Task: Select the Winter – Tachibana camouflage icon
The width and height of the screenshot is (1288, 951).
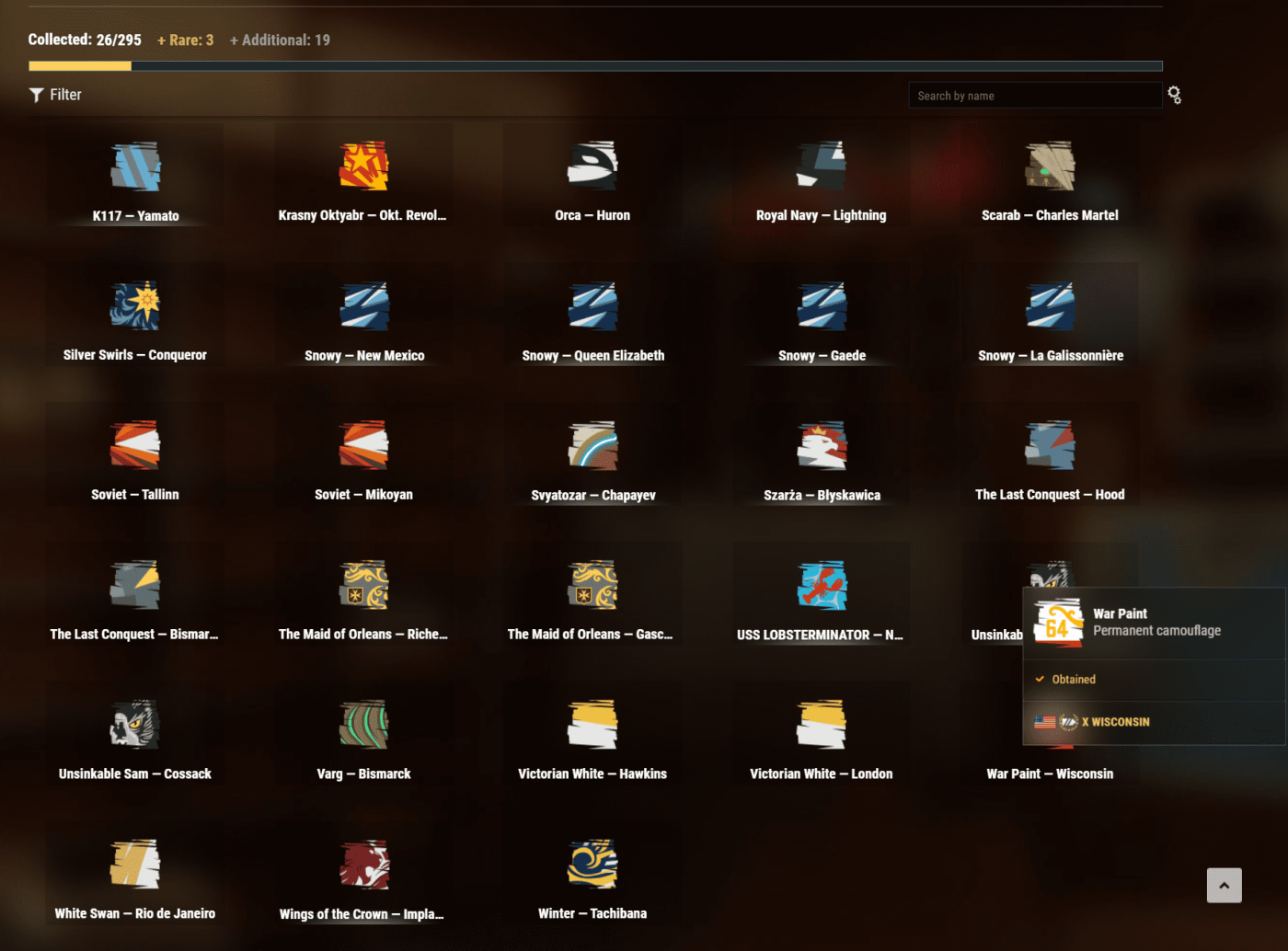Action: 592,865
